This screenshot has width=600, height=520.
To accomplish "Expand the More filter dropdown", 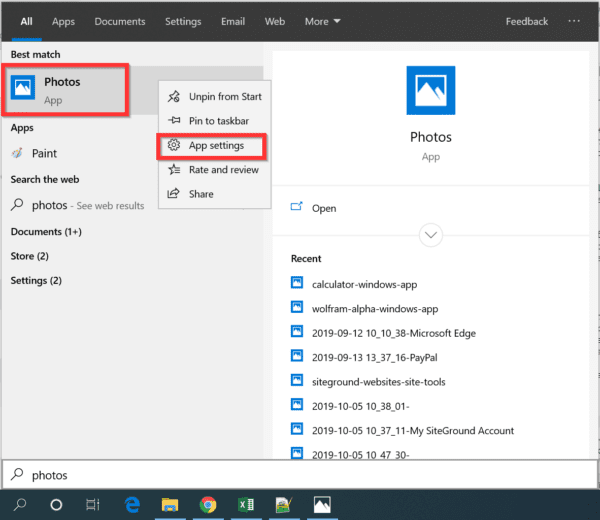I will (x=322, y=21).
